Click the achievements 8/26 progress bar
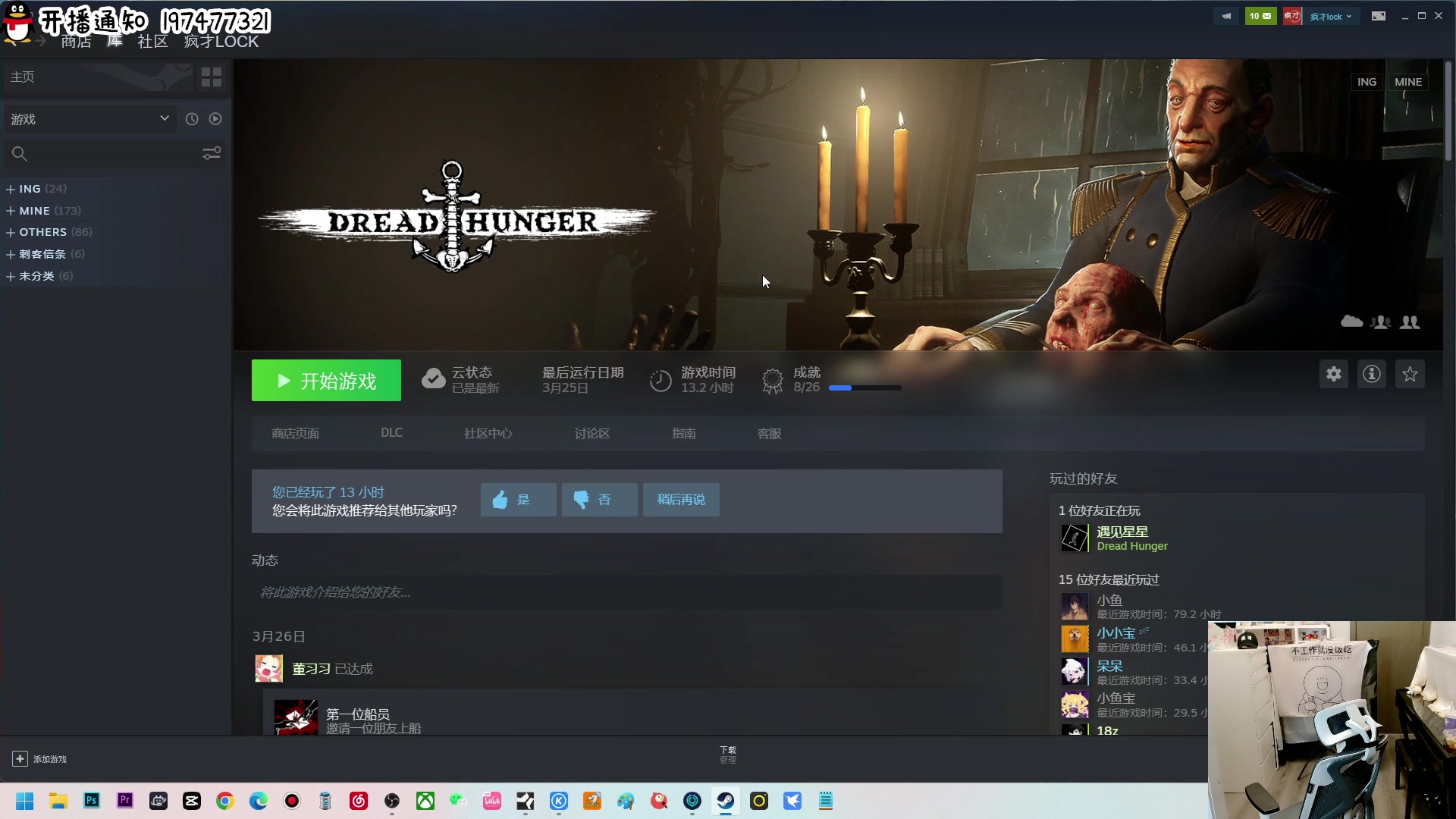This screenshot has height=819, width=1456. click(x=864, y=388)
